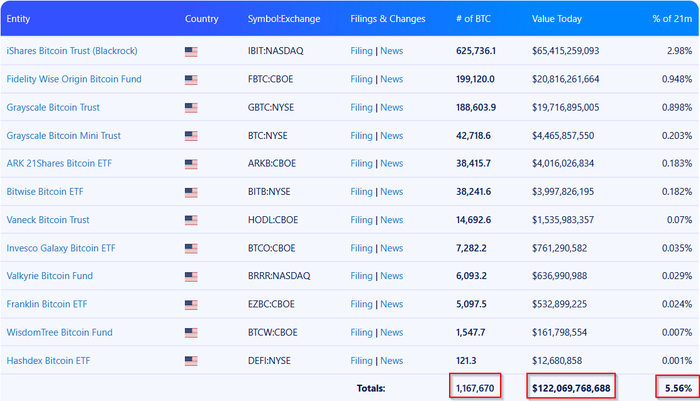Click the Entity column header
This screenshot has width=700, height=401.
pos(20,19)
